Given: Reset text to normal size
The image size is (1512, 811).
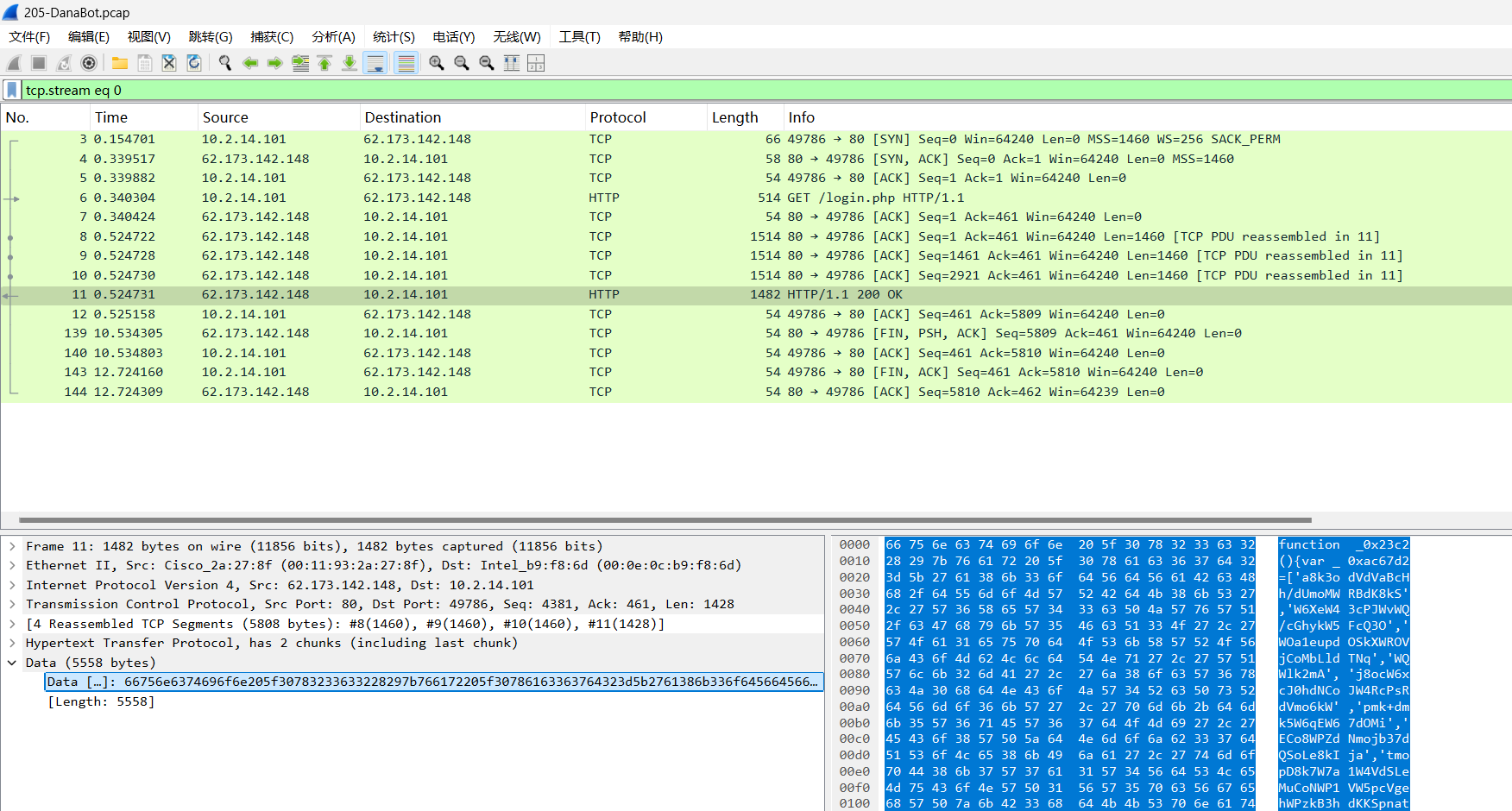Looking at the screenshot, I should (487, 63).
